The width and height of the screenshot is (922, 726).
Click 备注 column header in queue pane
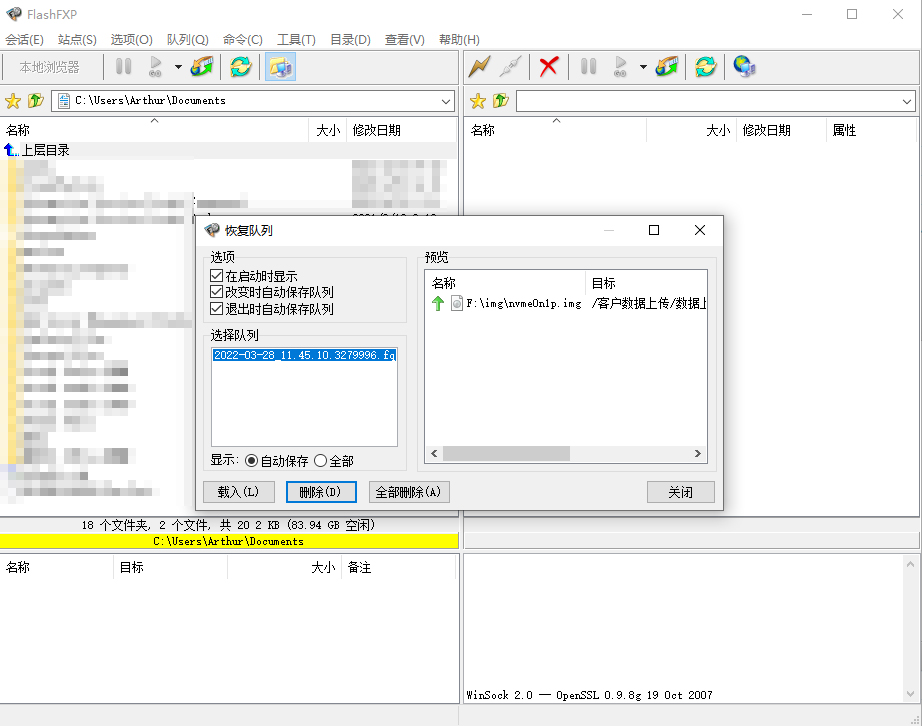tap(399, 567)
